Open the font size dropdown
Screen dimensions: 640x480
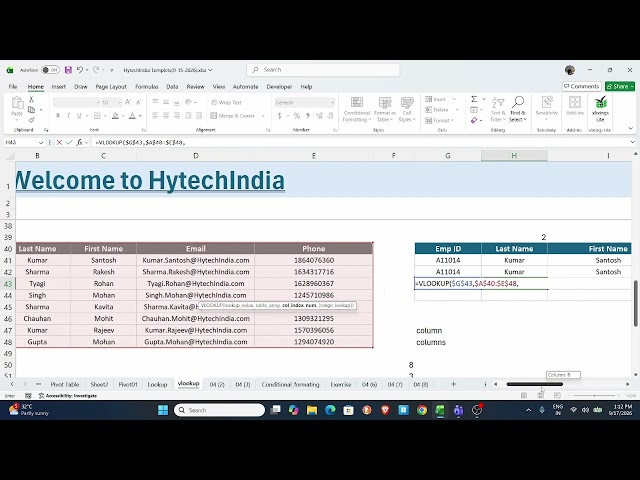click(119, 102)
